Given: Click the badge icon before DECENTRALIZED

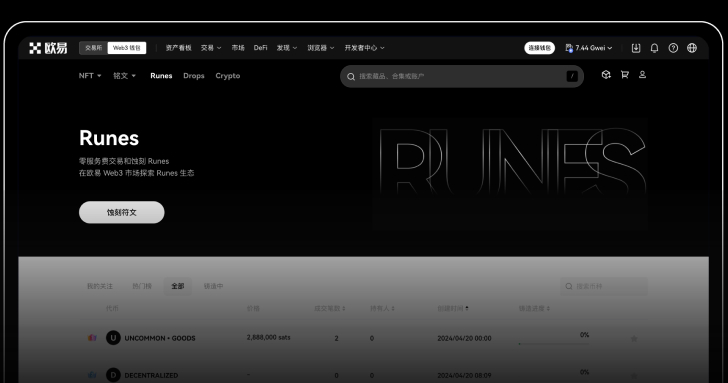Looking at the screenshot, I should (92, 375).
